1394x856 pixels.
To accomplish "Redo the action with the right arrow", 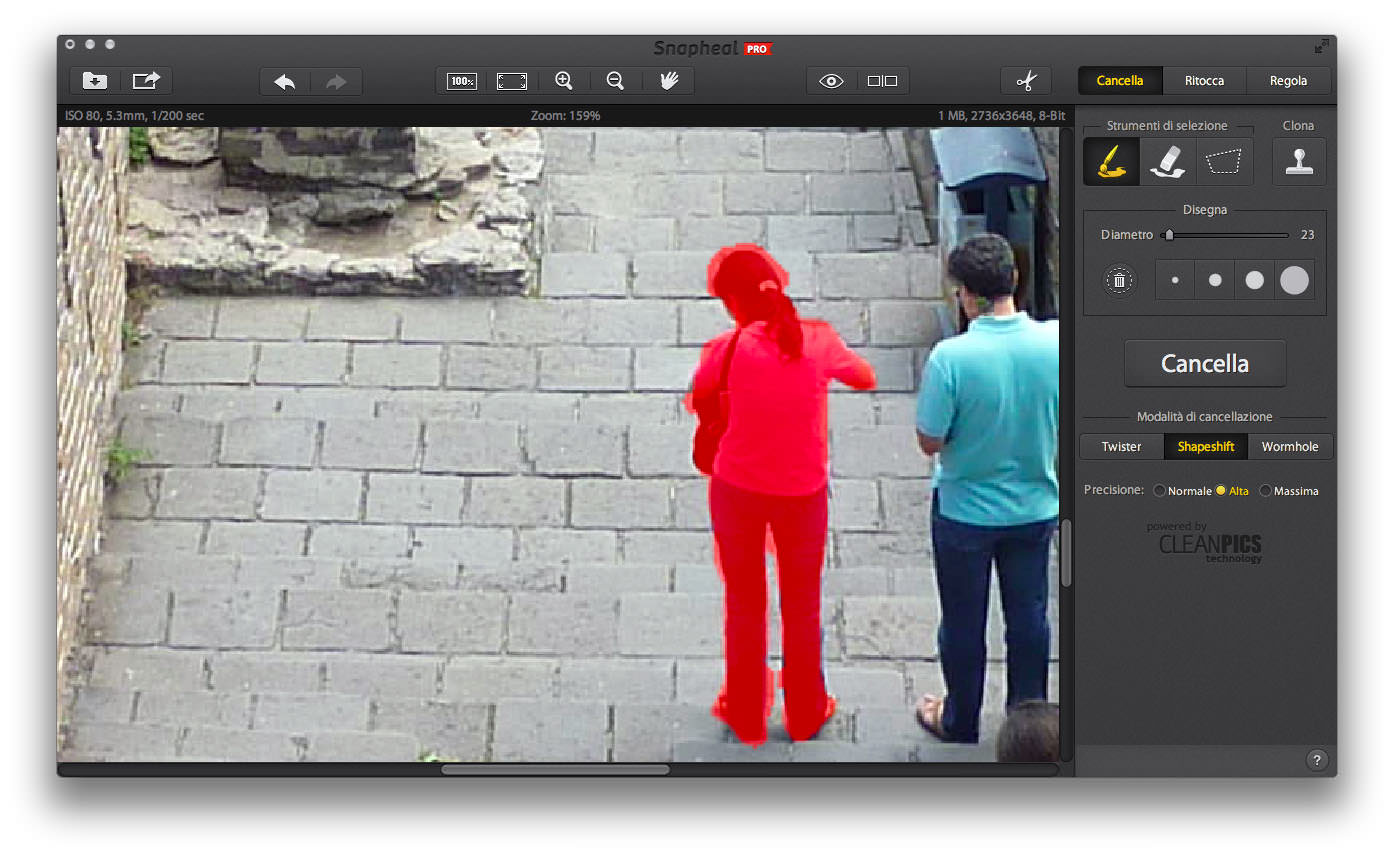I will (336, 81).
